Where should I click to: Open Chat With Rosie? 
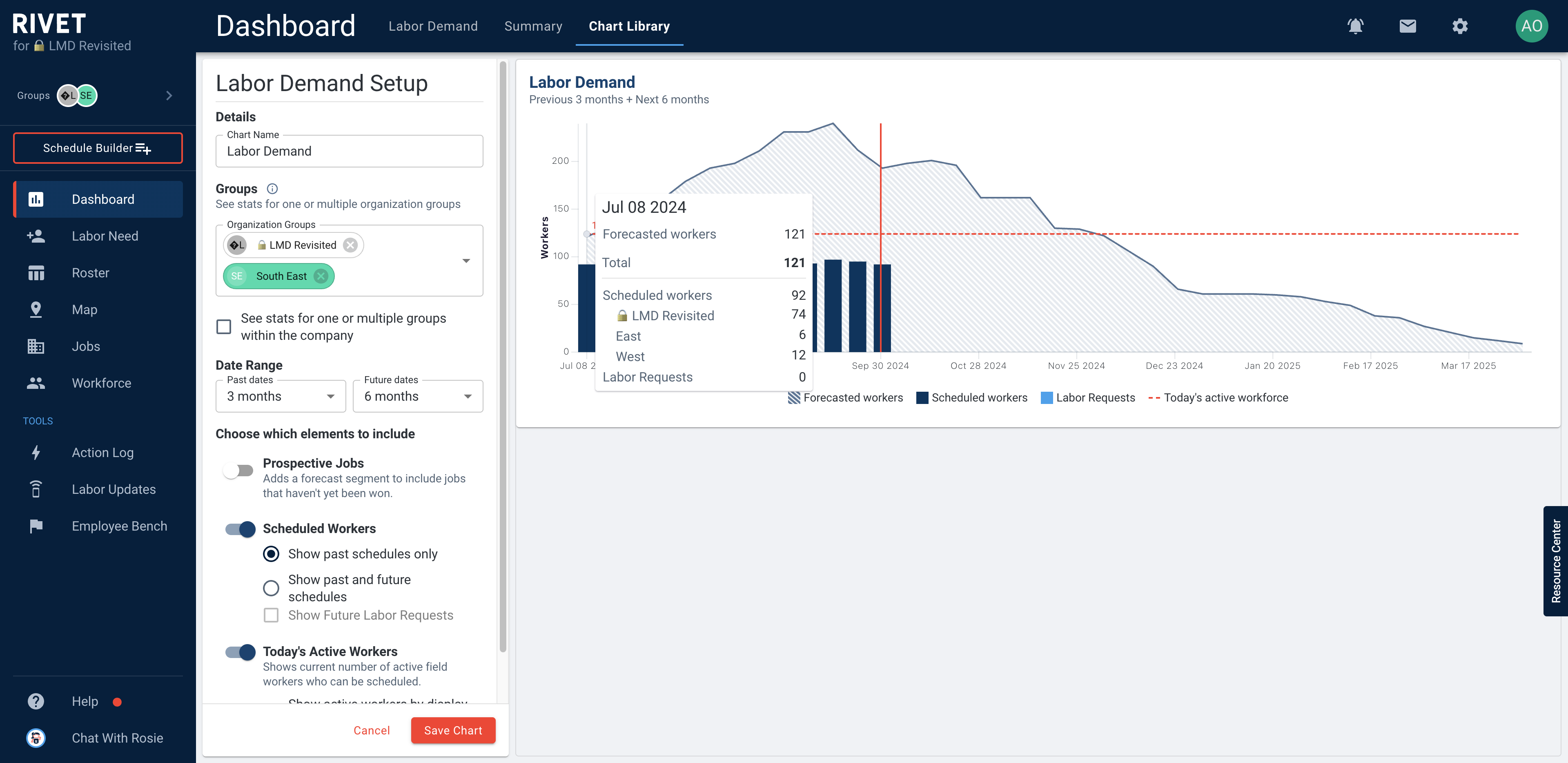(98, 738)
